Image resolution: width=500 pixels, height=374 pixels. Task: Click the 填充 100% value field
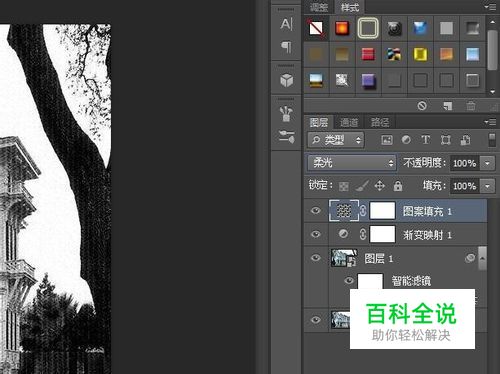coord(465,186)
